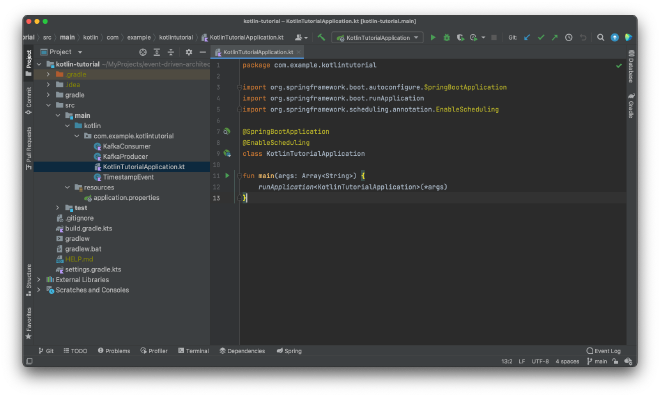Collapse the kotlin folder
Image resolution: width=660 pixels, height=397 pixels.
pos(67,126)
